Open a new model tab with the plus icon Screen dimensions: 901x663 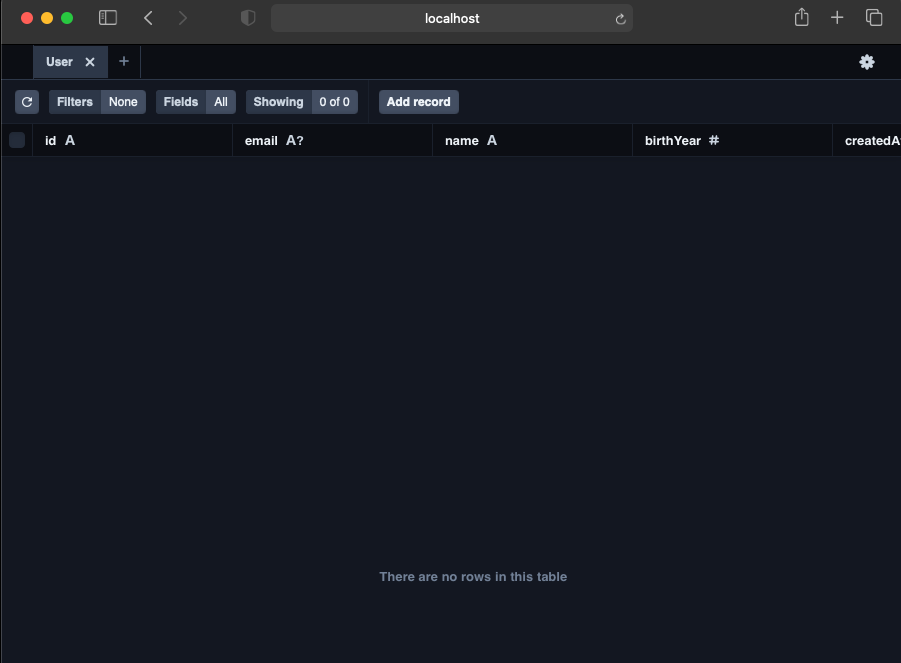(123, 61)
